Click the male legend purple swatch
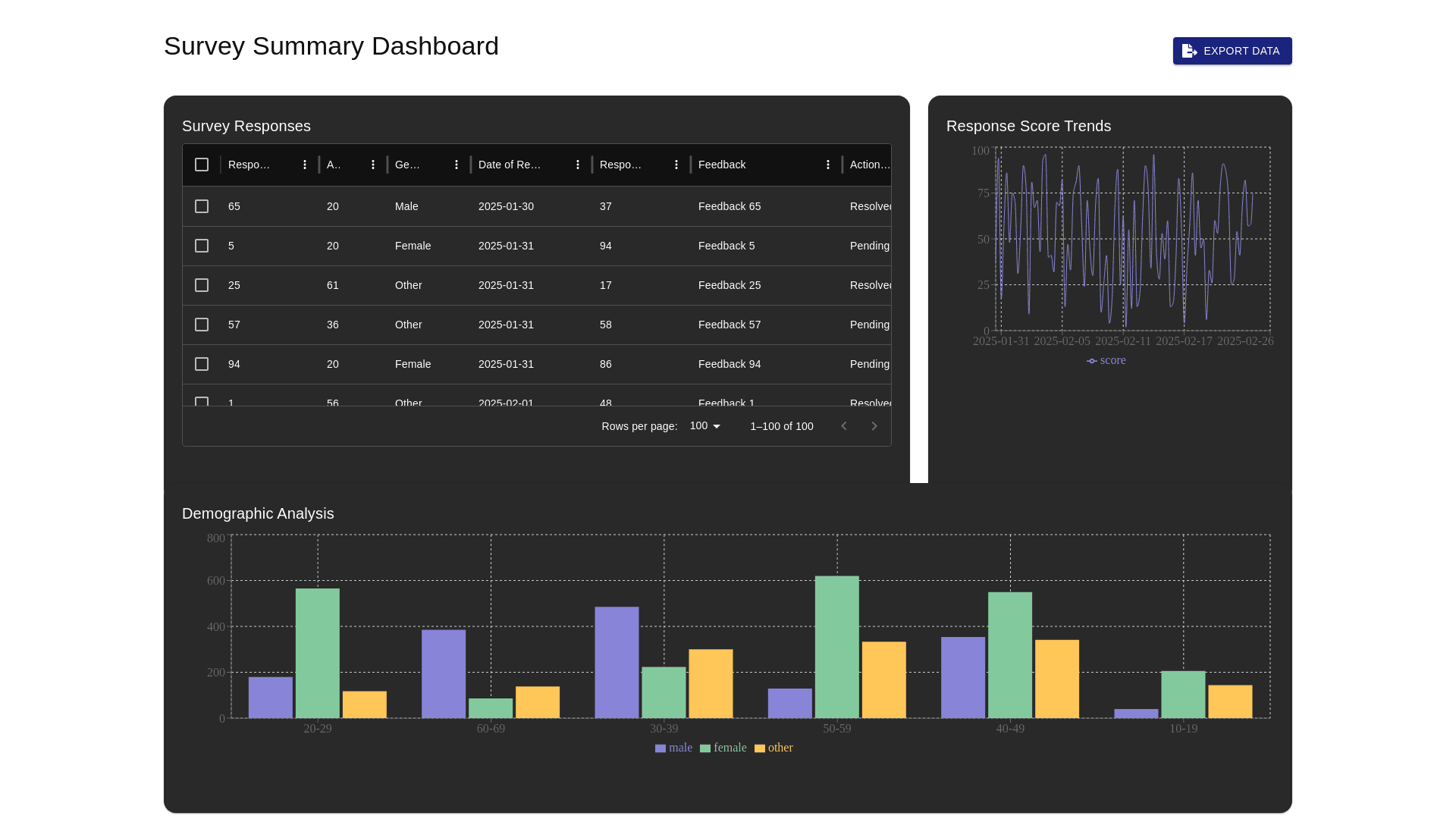The image size is (1456, 819). pos(661,748)
